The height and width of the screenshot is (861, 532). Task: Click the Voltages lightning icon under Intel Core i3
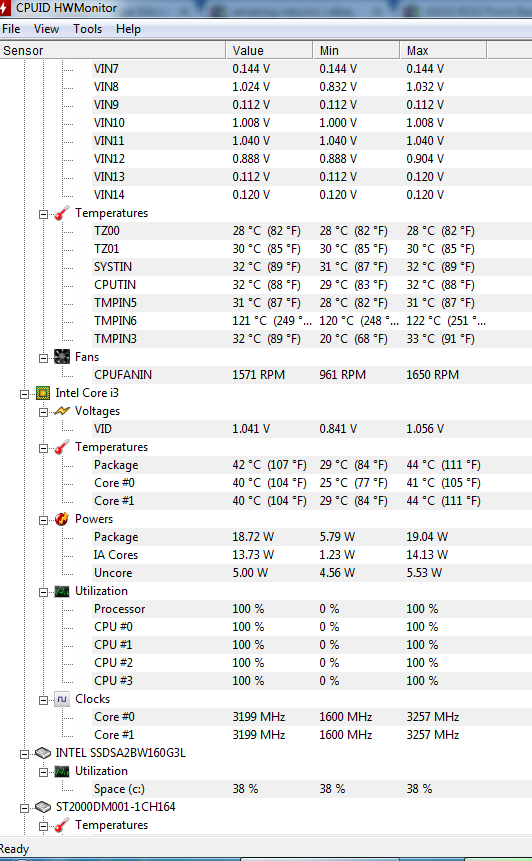(62, 411)
